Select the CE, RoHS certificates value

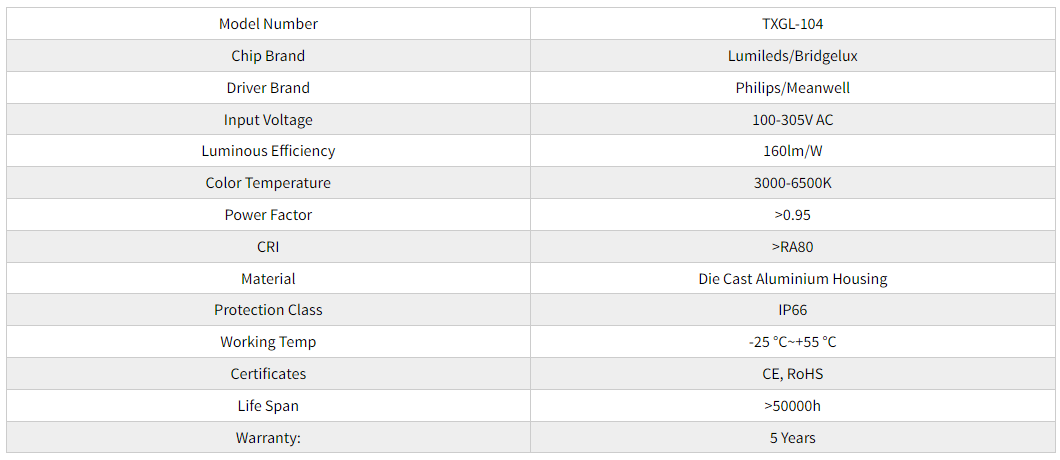click(x=792, y=373)
